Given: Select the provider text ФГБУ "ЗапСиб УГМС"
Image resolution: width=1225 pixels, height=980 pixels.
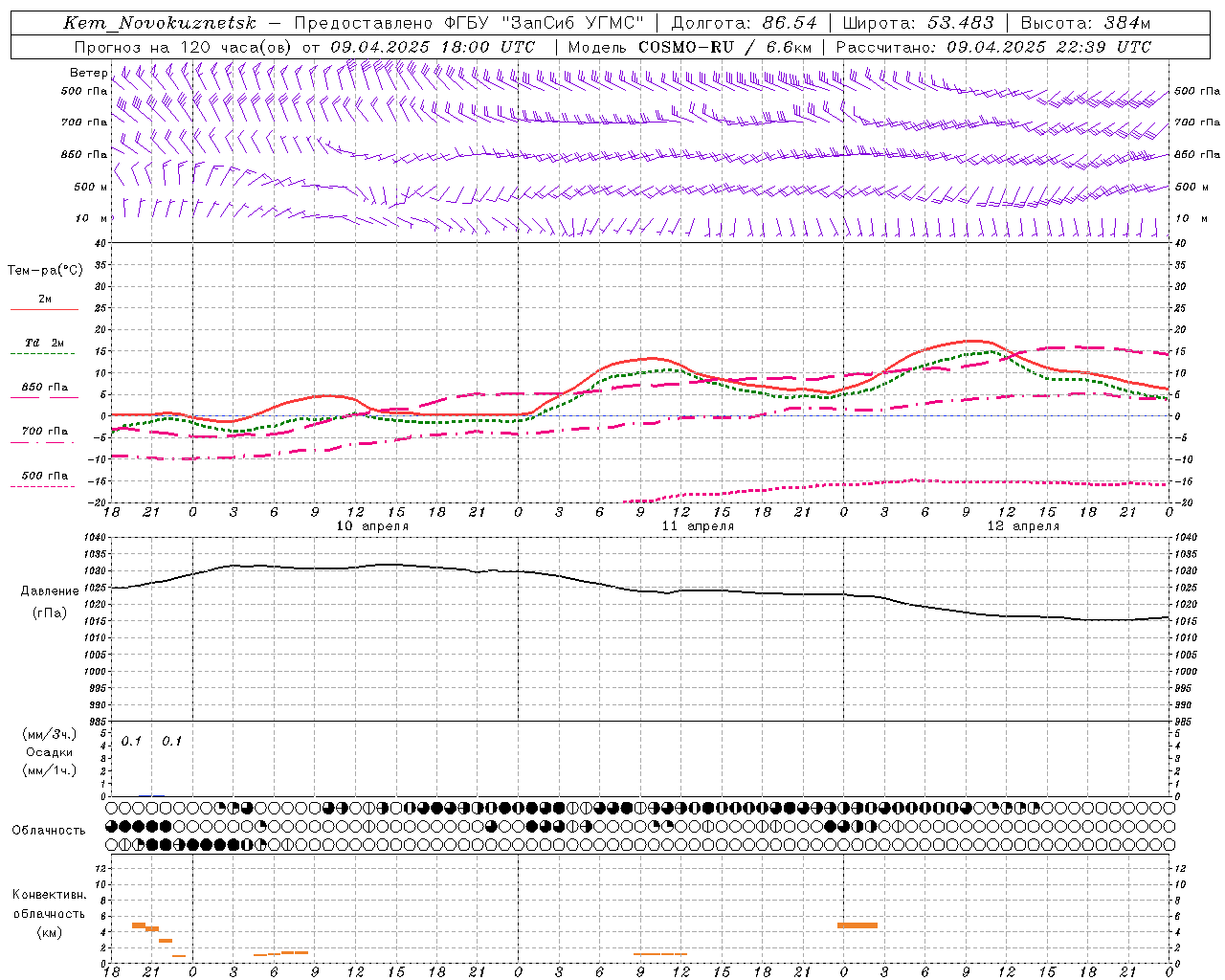Looking at the screenshot, I should pyautogui.click(x=545, y=23).
